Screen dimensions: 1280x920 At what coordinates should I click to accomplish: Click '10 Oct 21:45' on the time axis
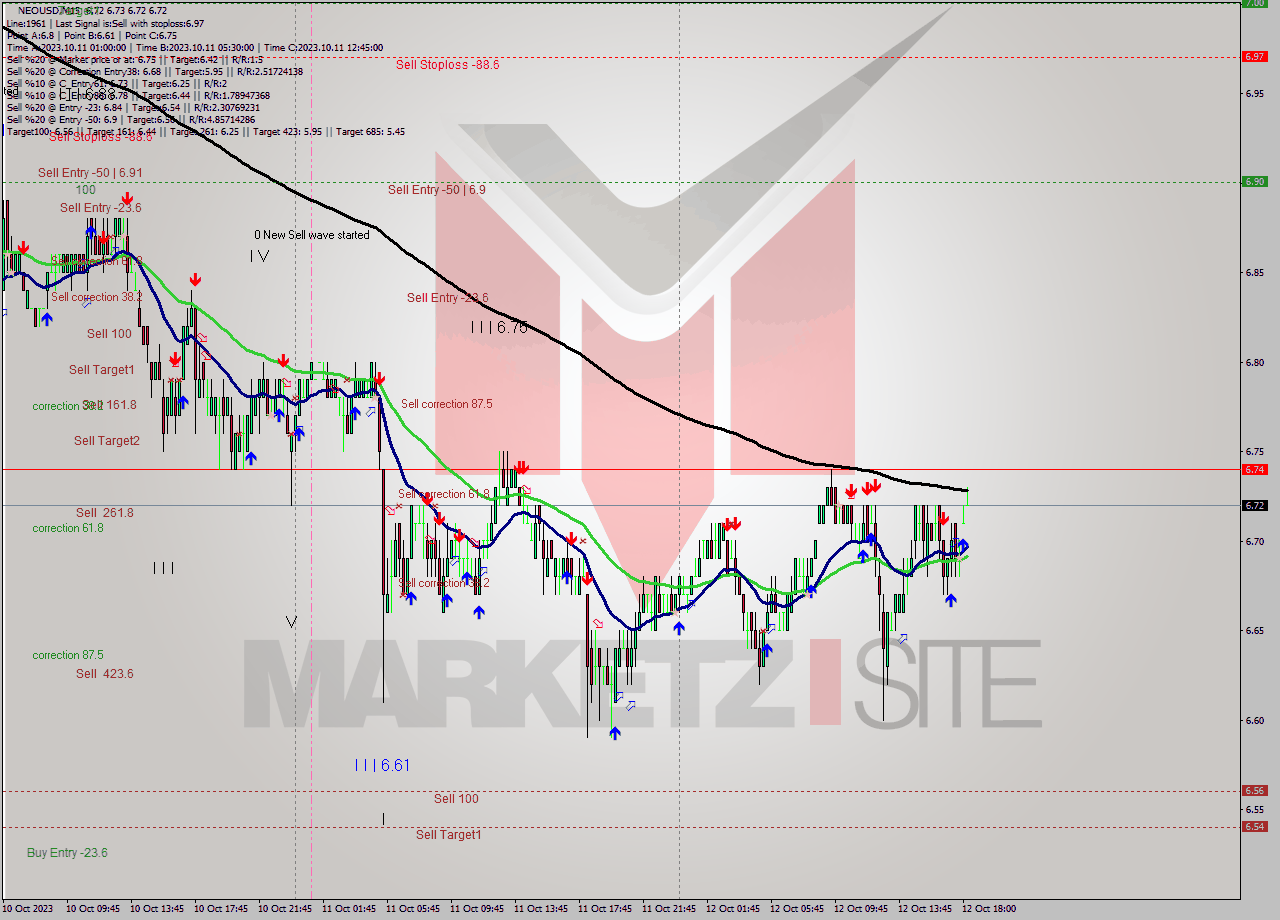coord(285,909)
